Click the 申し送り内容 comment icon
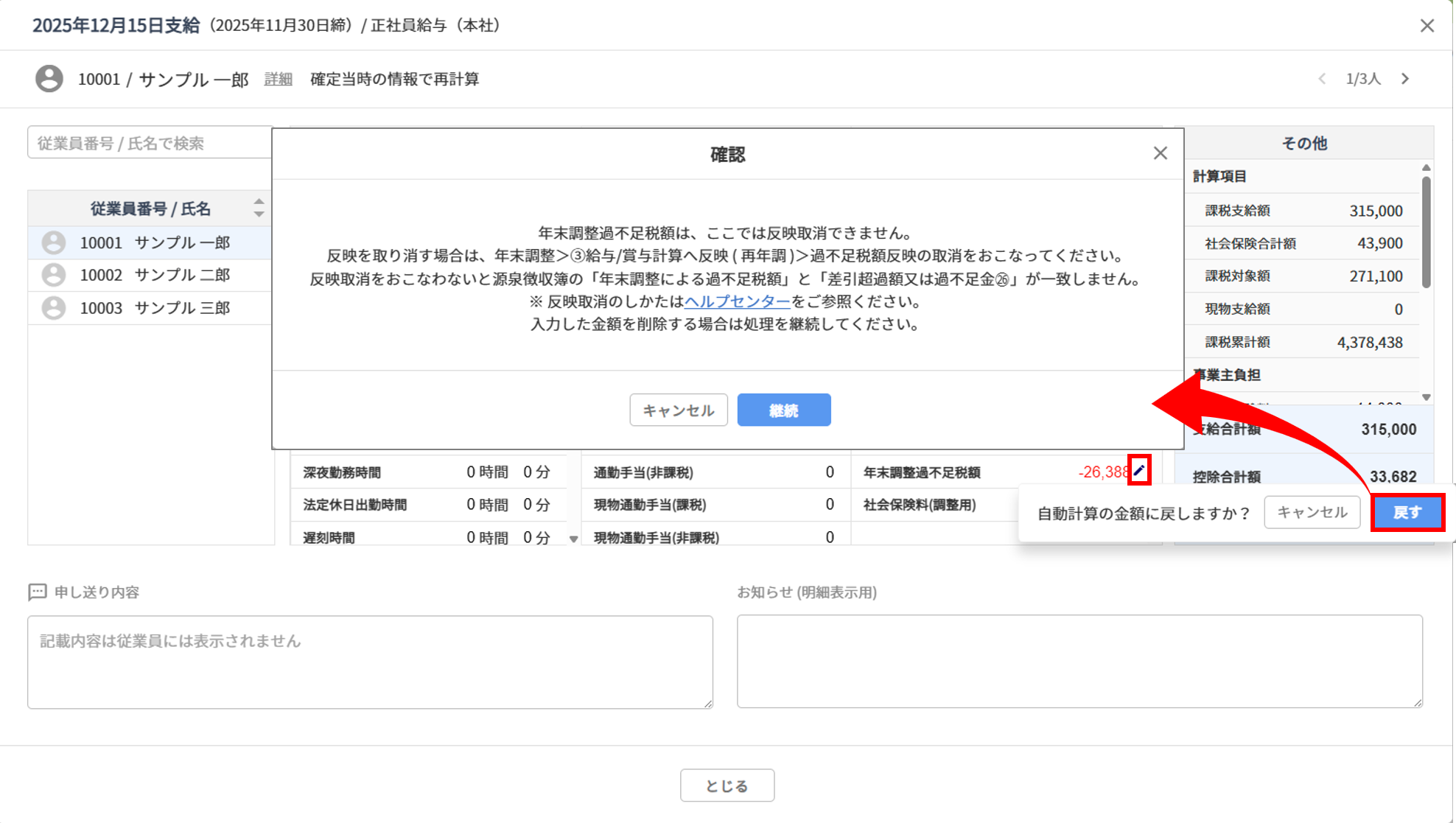The width and height of the screenshot is (1456, 823). (x=37, y=592)
